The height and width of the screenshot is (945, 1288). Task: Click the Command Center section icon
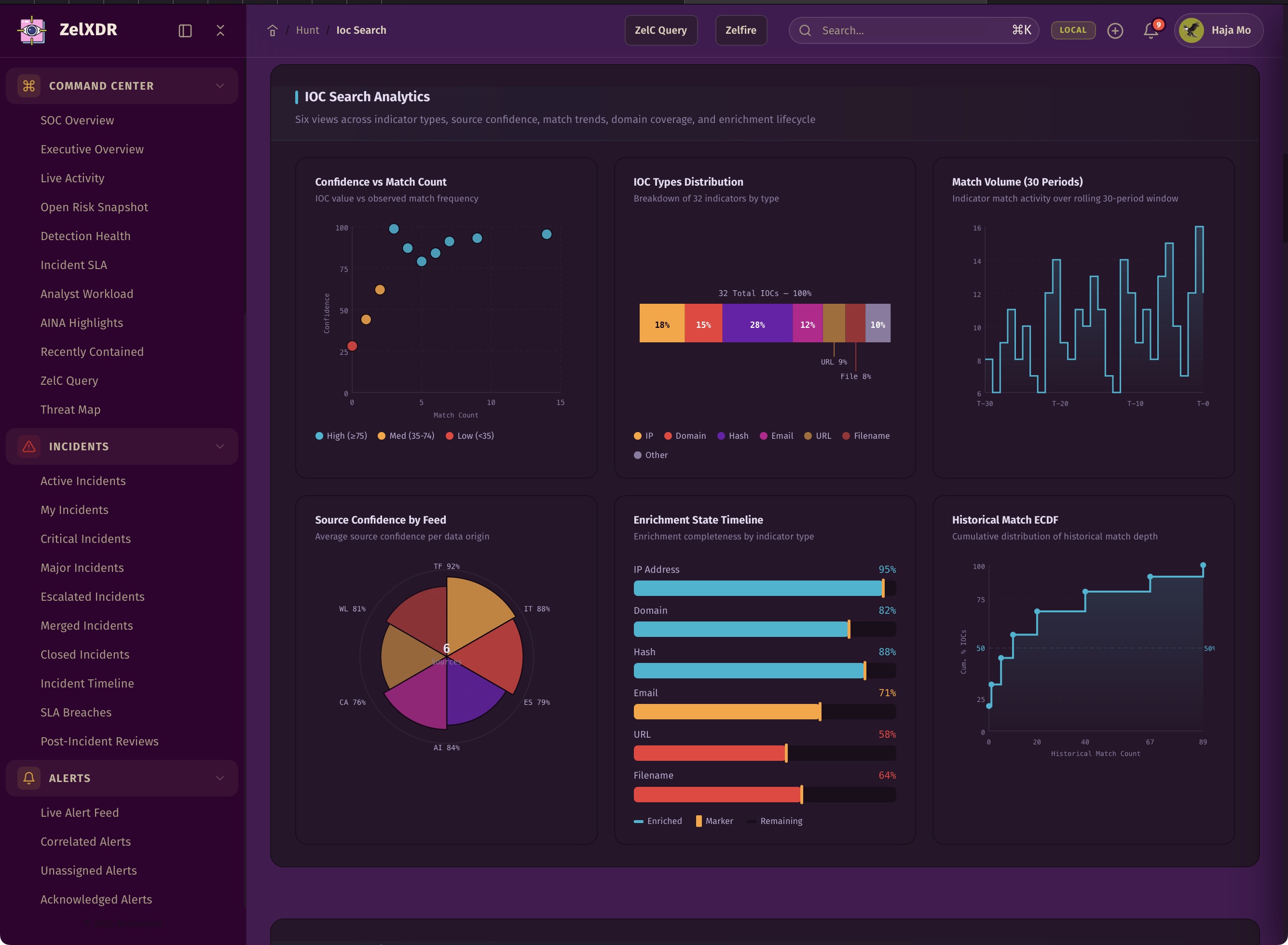point(28,86)
